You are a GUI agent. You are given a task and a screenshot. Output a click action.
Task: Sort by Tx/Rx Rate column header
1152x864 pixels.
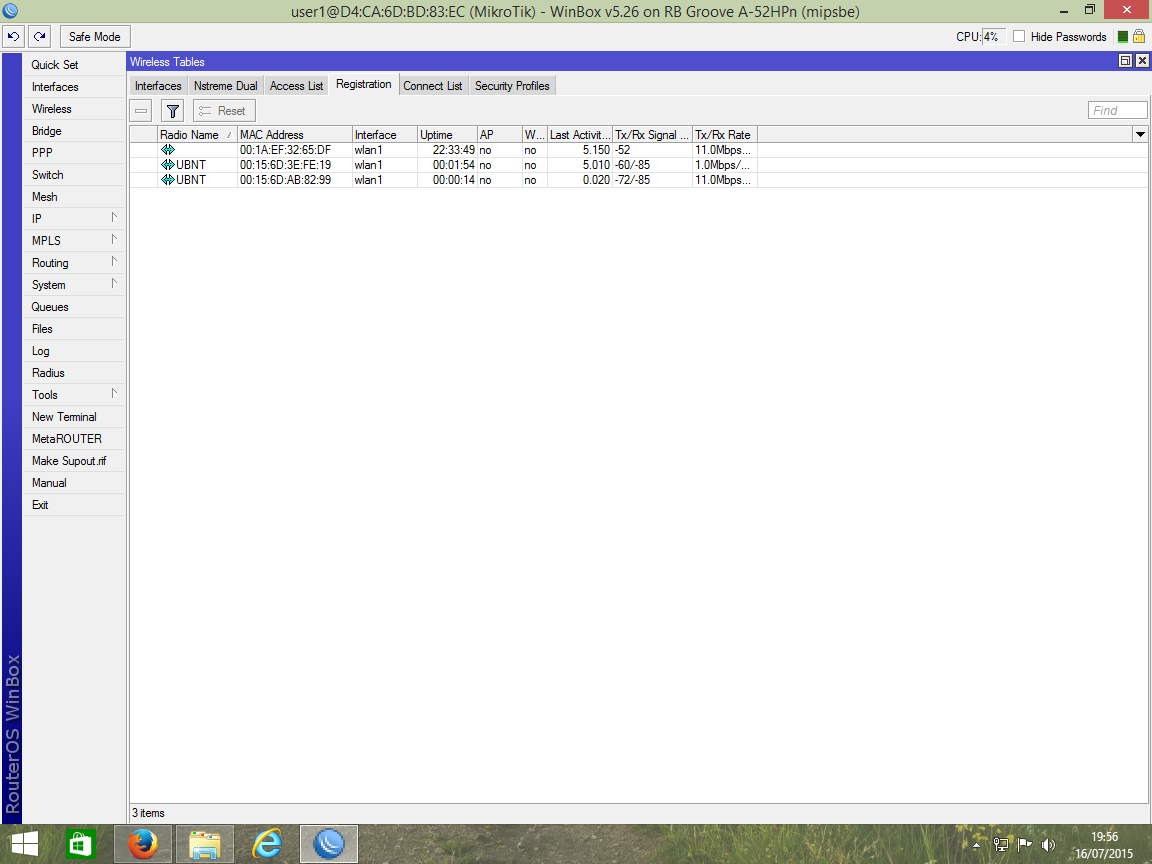[724, 134]
